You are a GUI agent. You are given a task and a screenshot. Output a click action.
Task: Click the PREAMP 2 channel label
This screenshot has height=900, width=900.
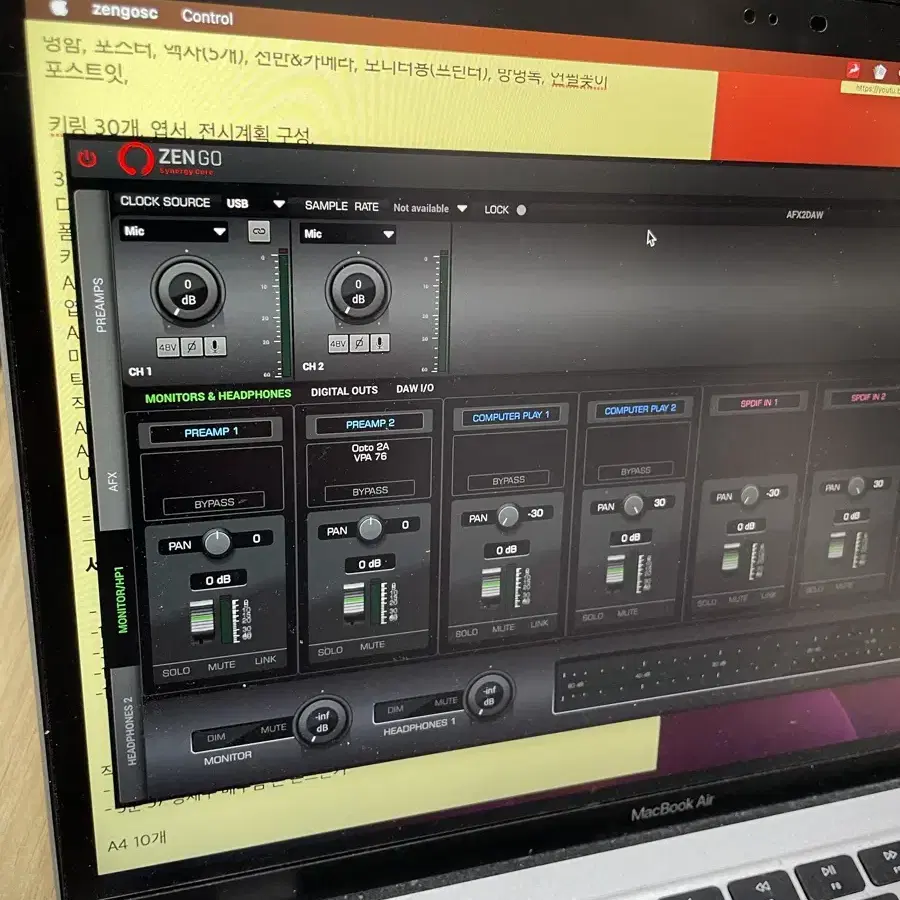370,424
